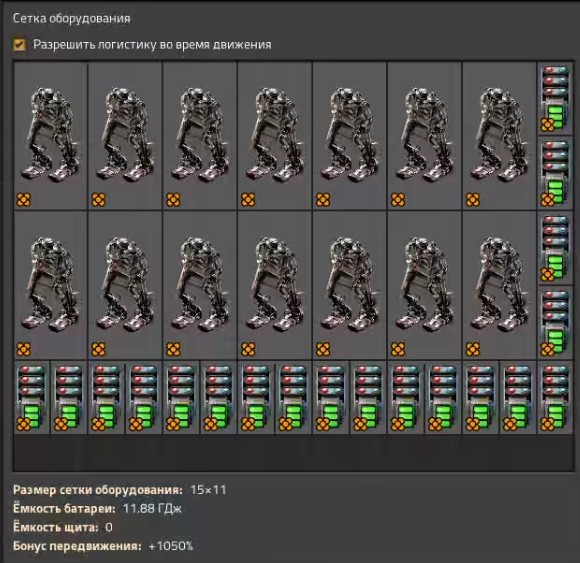The height and width of the screenshot is (563, 580).
Task: Pick fourteenth battery in bottom row
Action: (x=517, y=397)
